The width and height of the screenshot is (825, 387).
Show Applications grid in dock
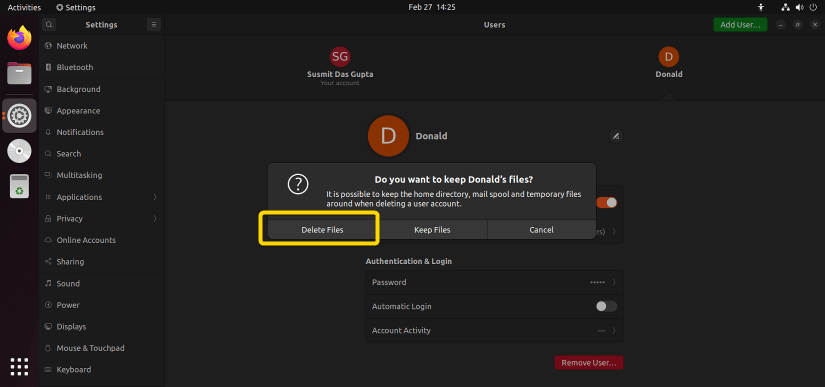(19, 366)
